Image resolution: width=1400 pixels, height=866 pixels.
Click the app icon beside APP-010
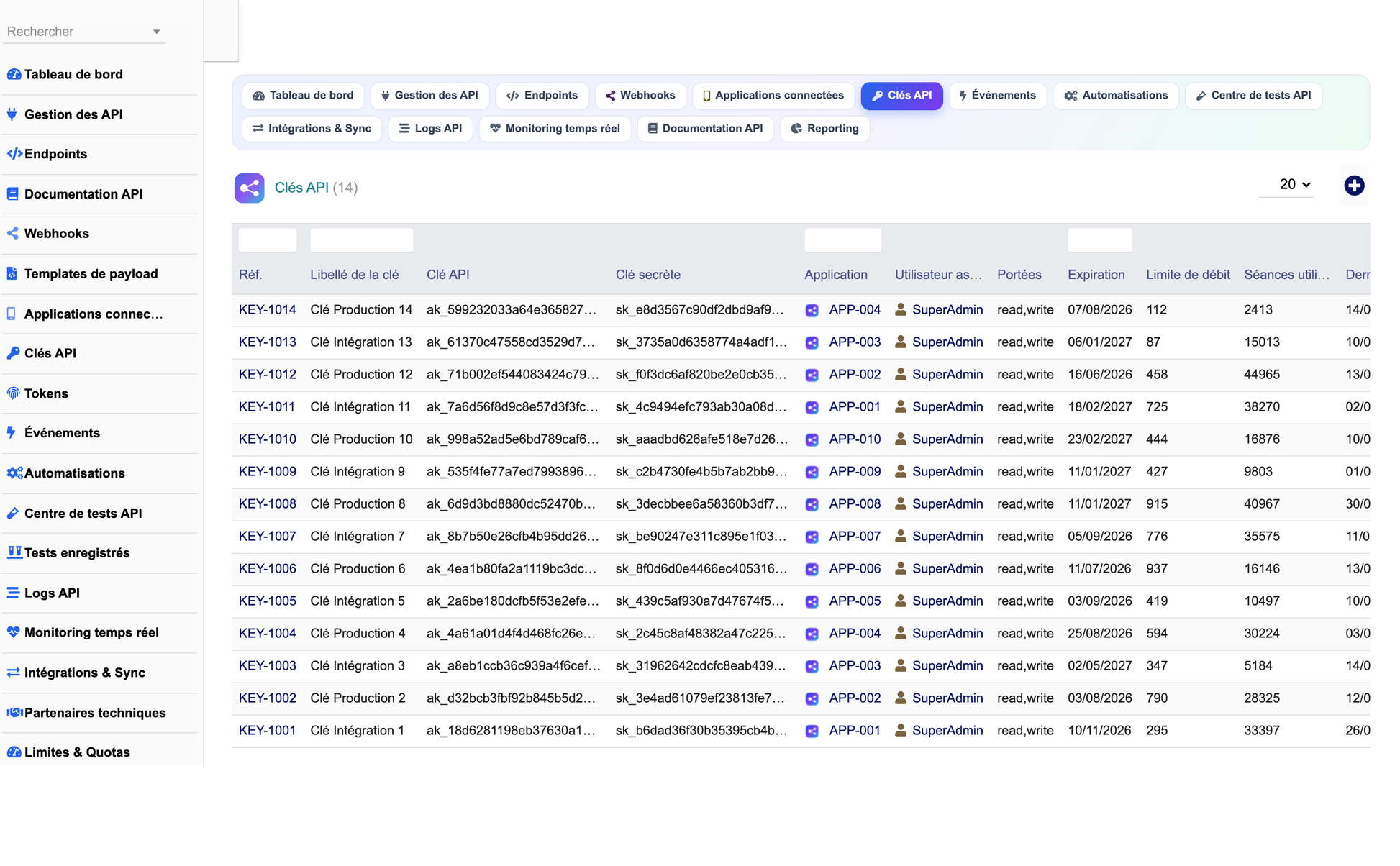[812, 439]
